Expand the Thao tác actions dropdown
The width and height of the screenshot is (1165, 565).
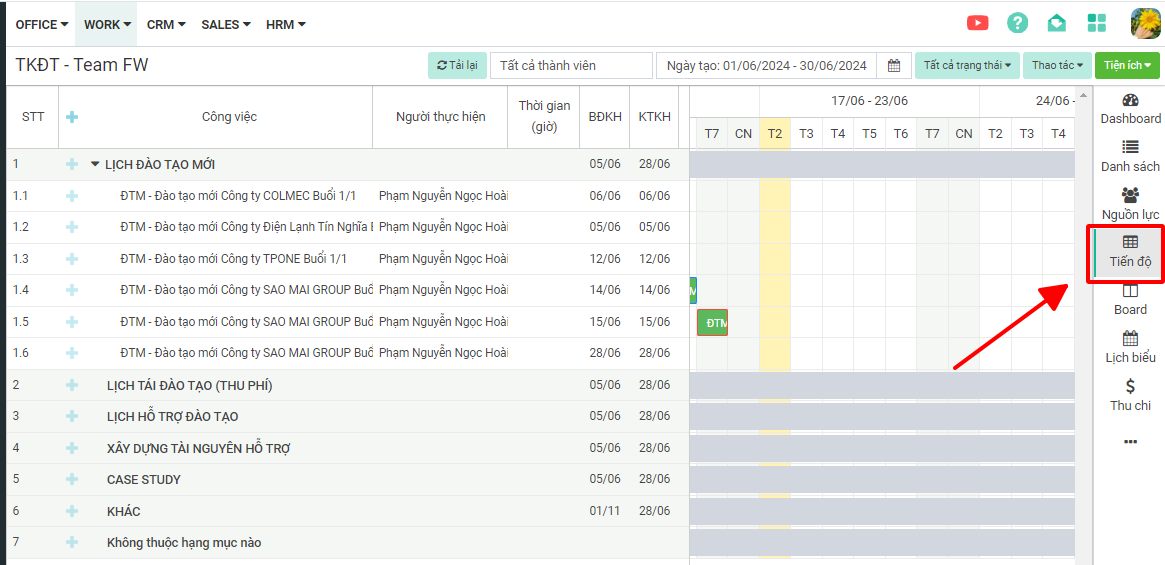[1057, 66]
